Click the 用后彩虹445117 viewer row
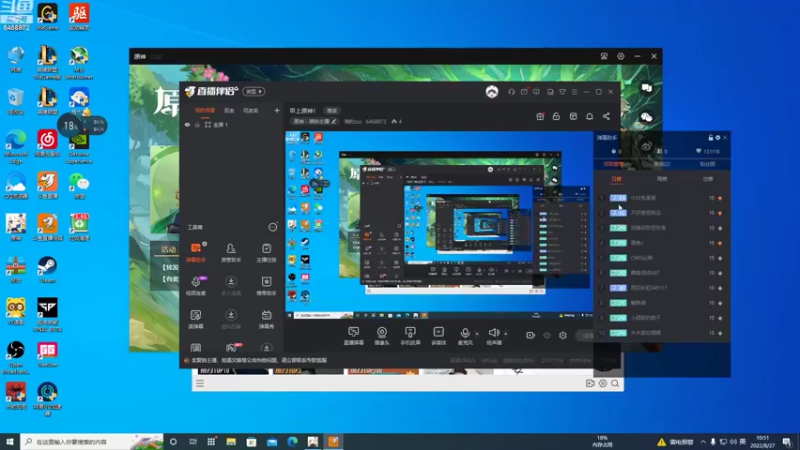The width and height of the screenshot is (800, 450). pyautogui.click(x=662, y=288)
